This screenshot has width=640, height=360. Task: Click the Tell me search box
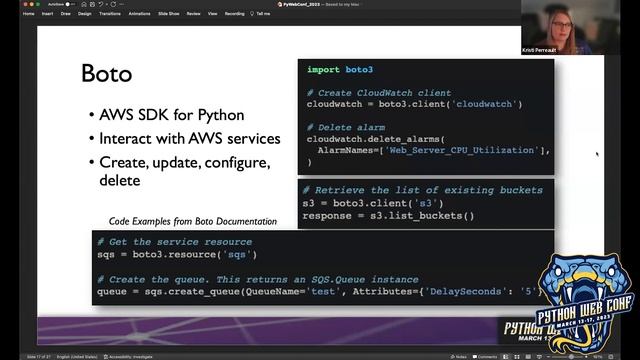(x=260, y=14)
